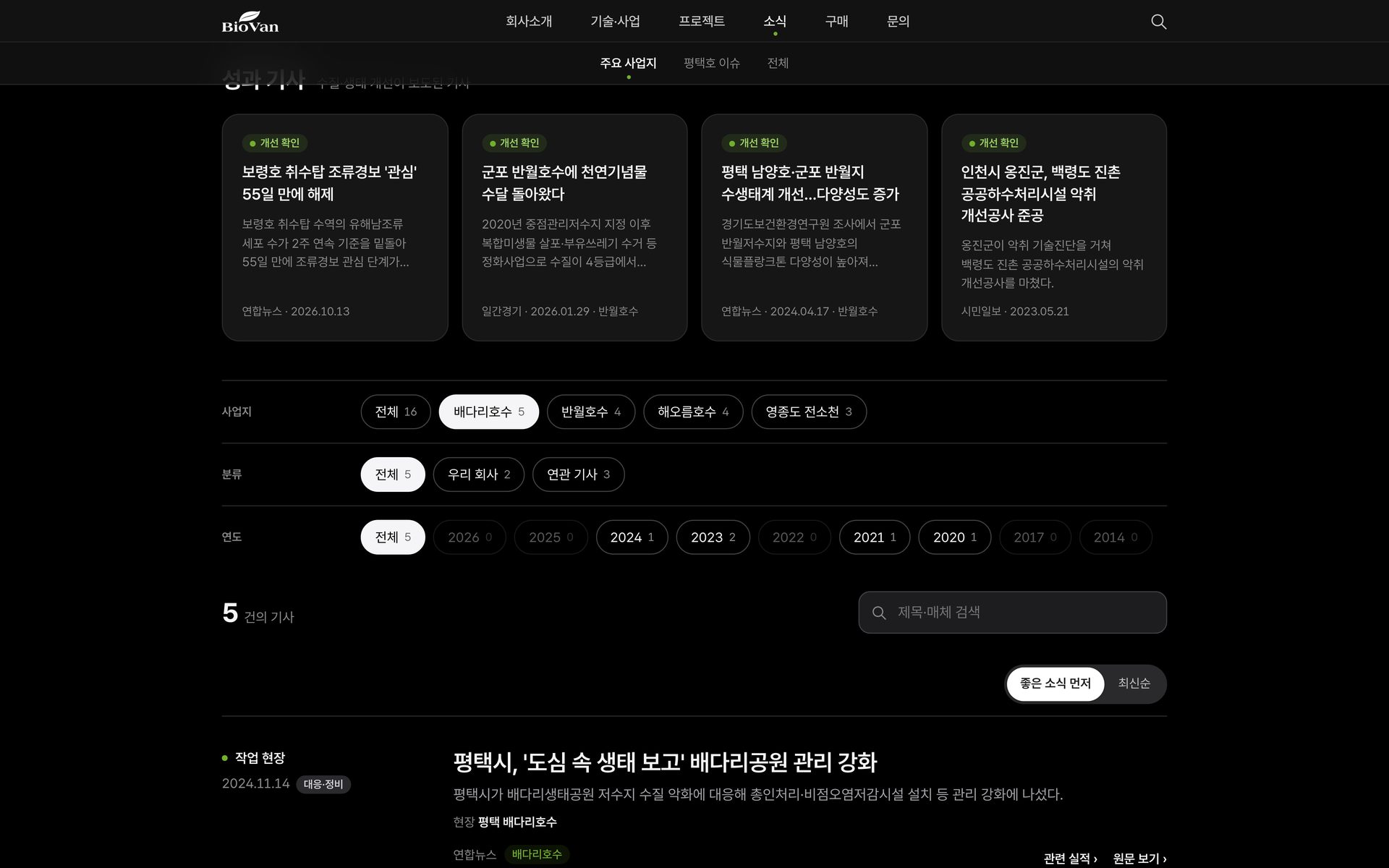
Task: Focus the 제목·매체 검색 input field
Action: pos(1012,613)
